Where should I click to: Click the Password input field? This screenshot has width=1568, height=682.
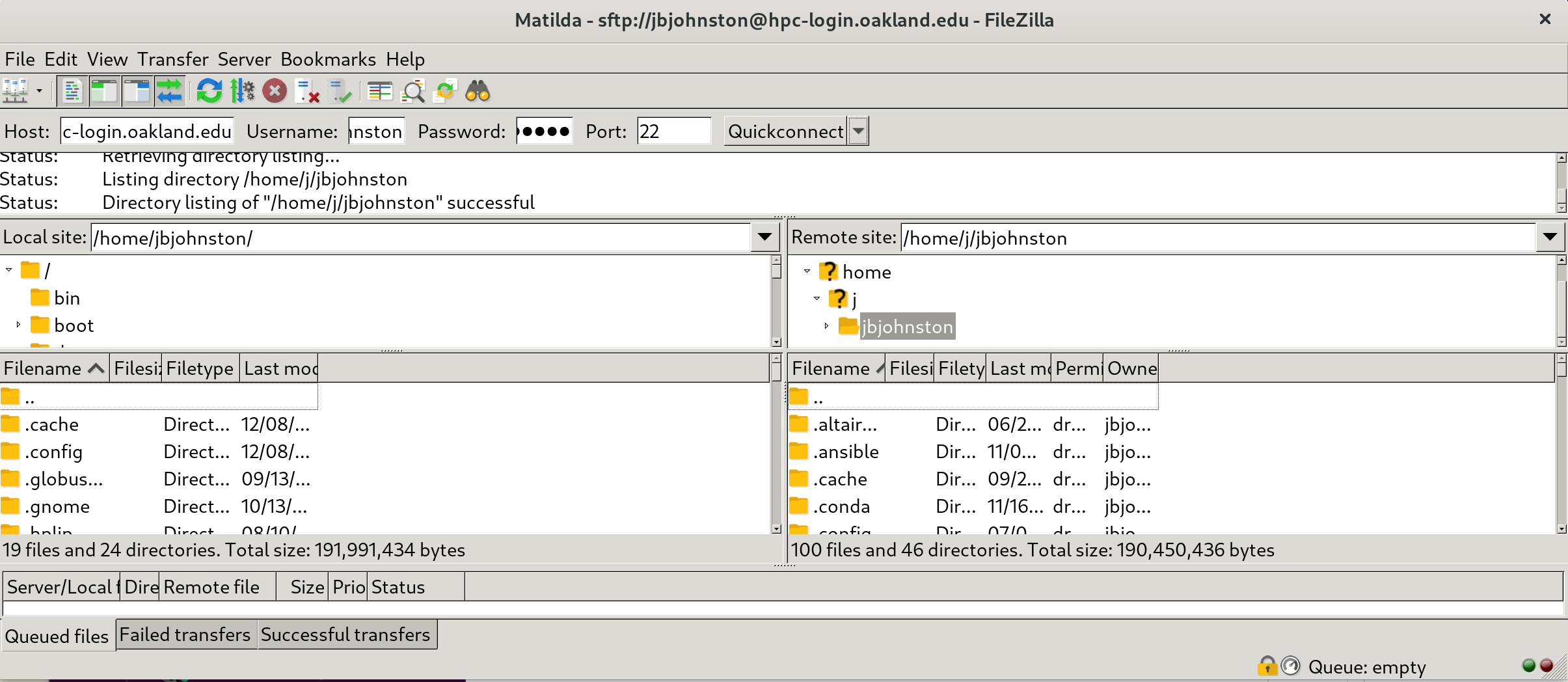544,131
